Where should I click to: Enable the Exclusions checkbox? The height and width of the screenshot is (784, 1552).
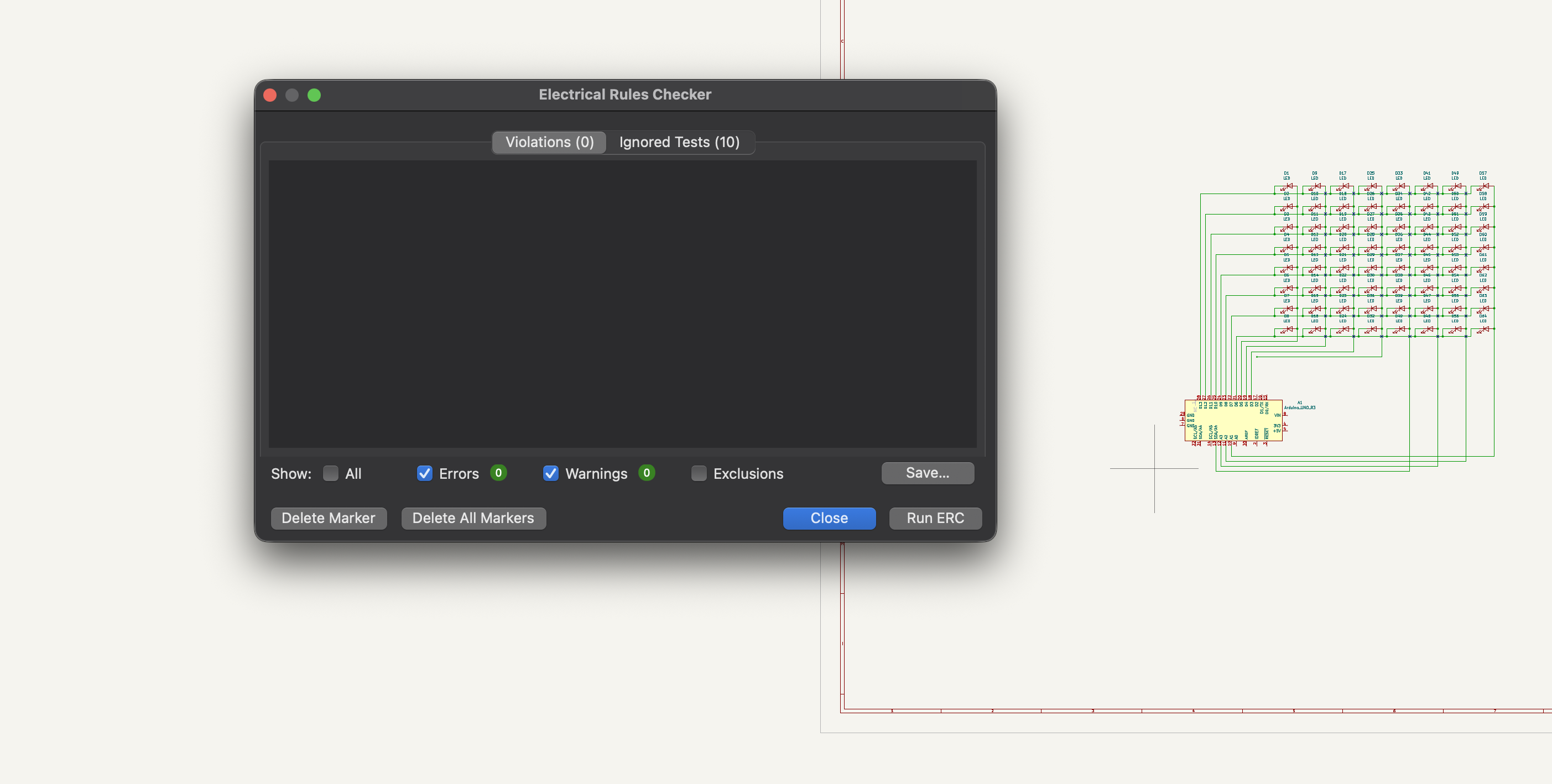[x=698, y=473]
